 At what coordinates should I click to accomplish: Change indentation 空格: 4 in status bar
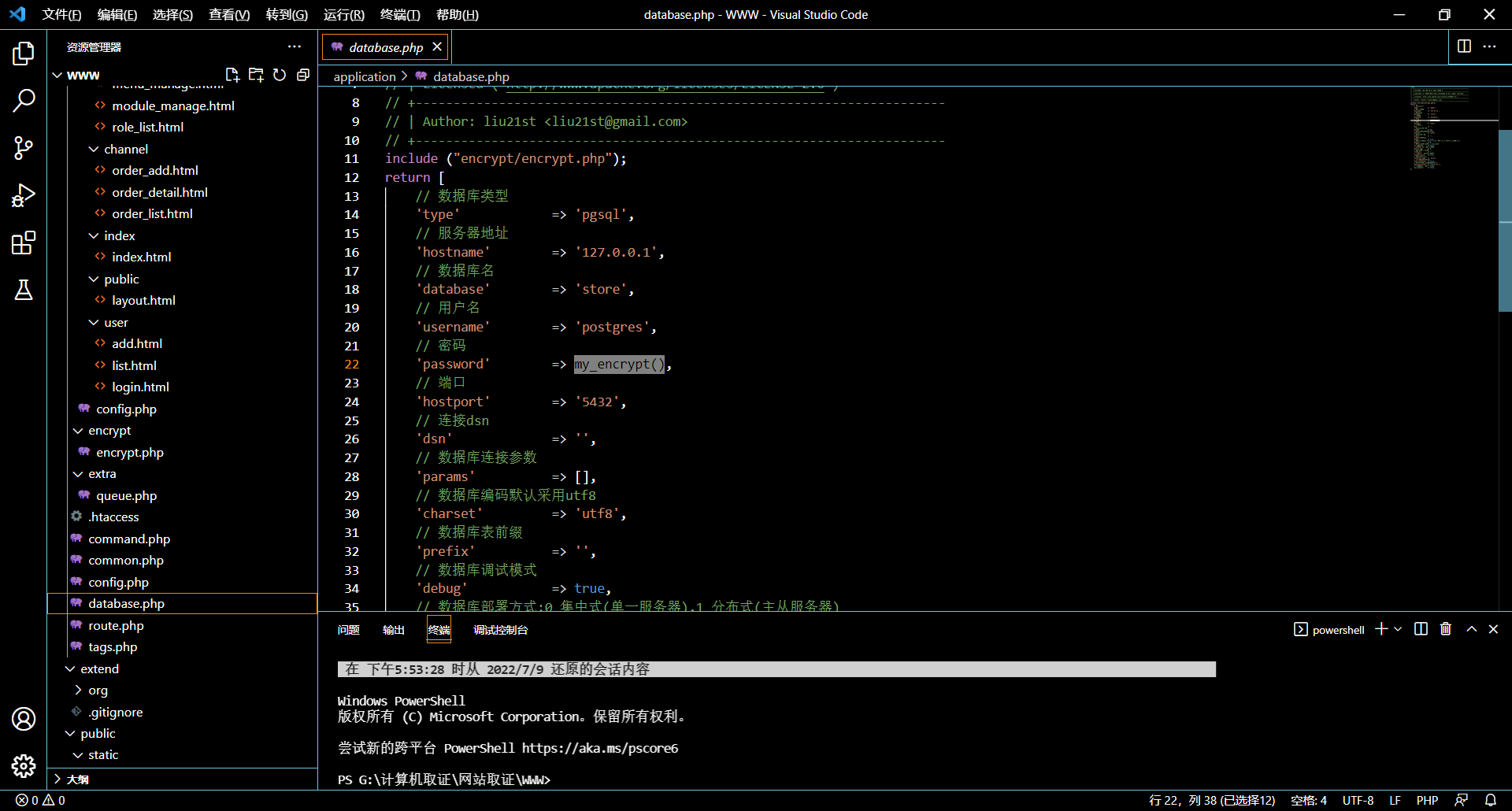click(1309, 800)
